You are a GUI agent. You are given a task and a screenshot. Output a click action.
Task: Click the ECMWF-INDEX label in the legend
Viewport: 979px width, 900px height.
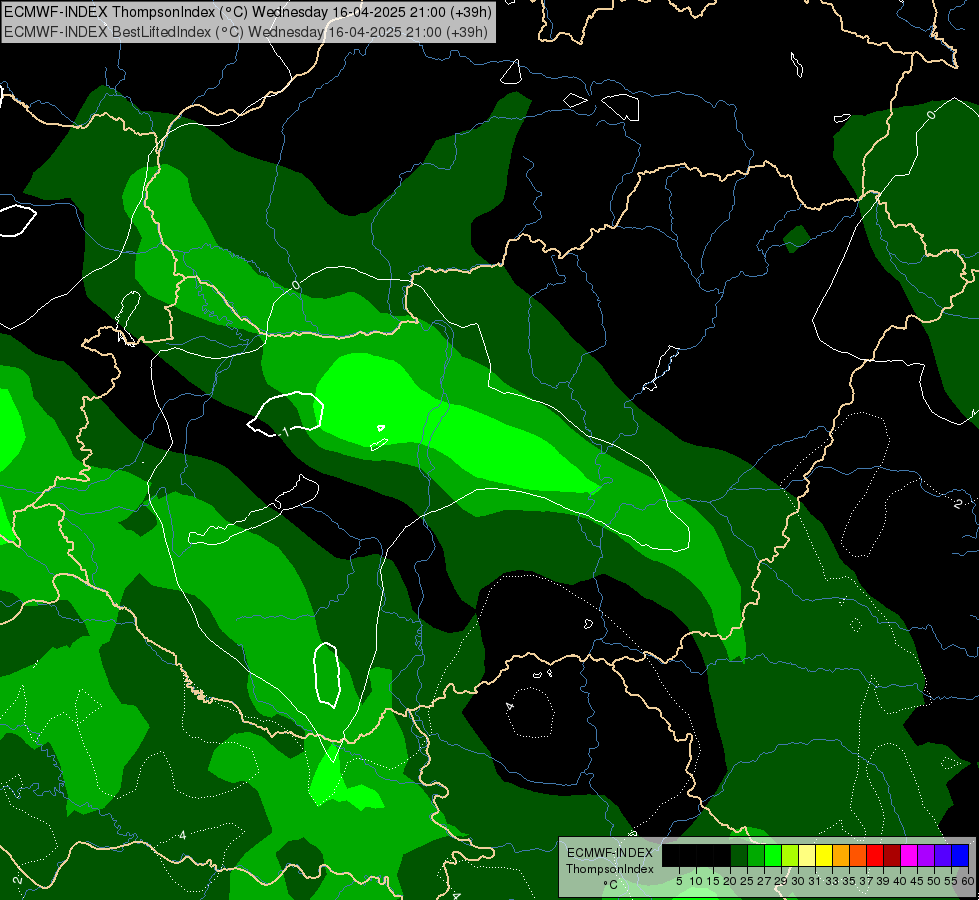point(610,853)
